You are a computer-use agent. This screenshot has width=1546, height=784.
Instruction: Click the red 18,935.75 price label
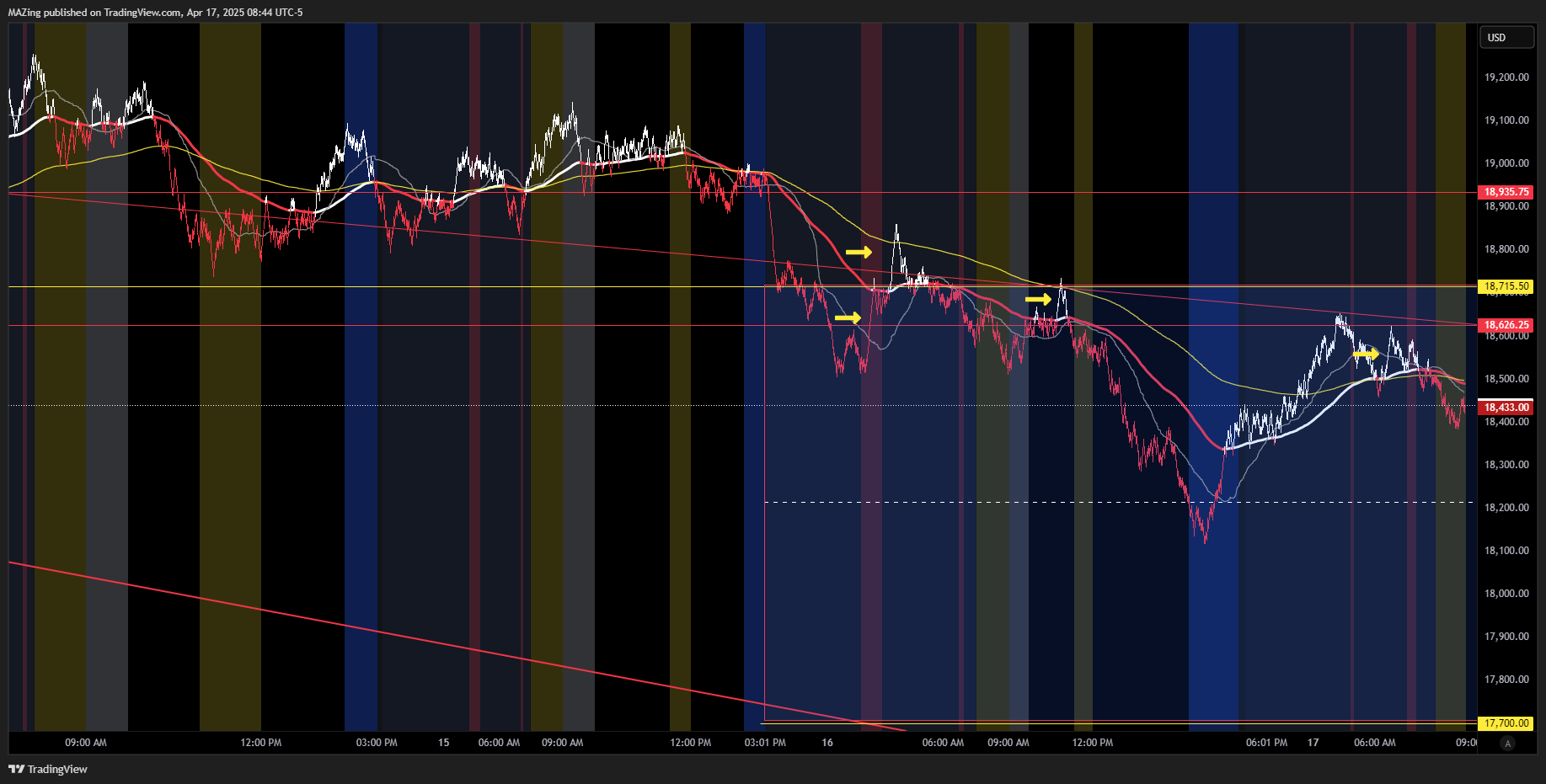(x=1506, y=192)
